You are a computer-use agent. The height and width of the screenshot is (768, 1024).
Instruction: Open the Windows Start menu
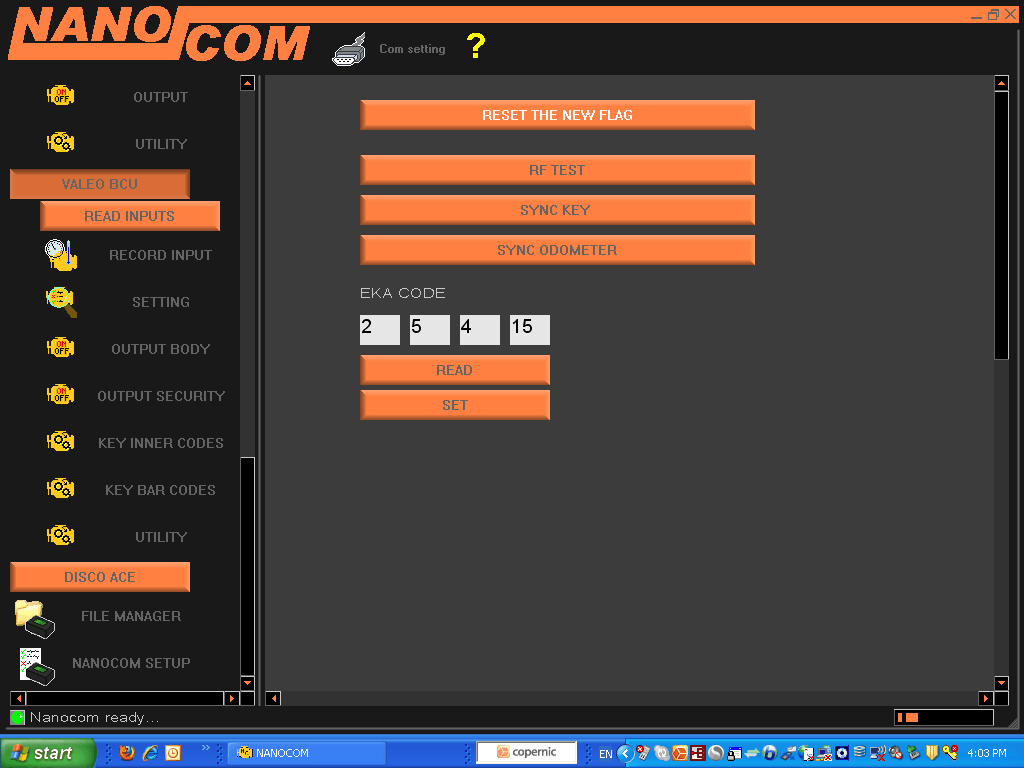pos(47,753)
